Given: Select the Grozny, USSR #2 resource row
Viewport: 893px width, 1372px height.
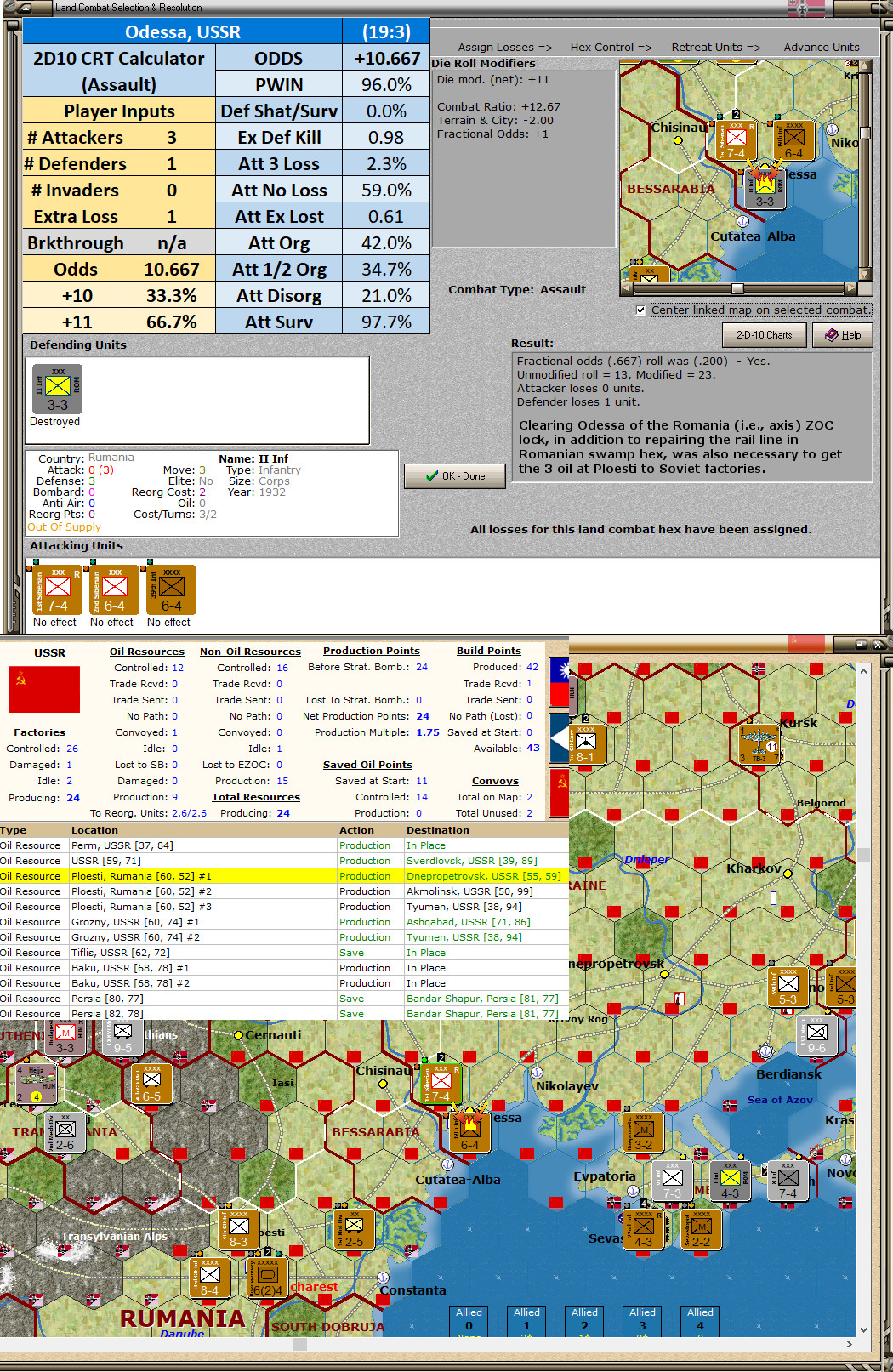Looking at the screenshot, I should (x=284, y=937).
